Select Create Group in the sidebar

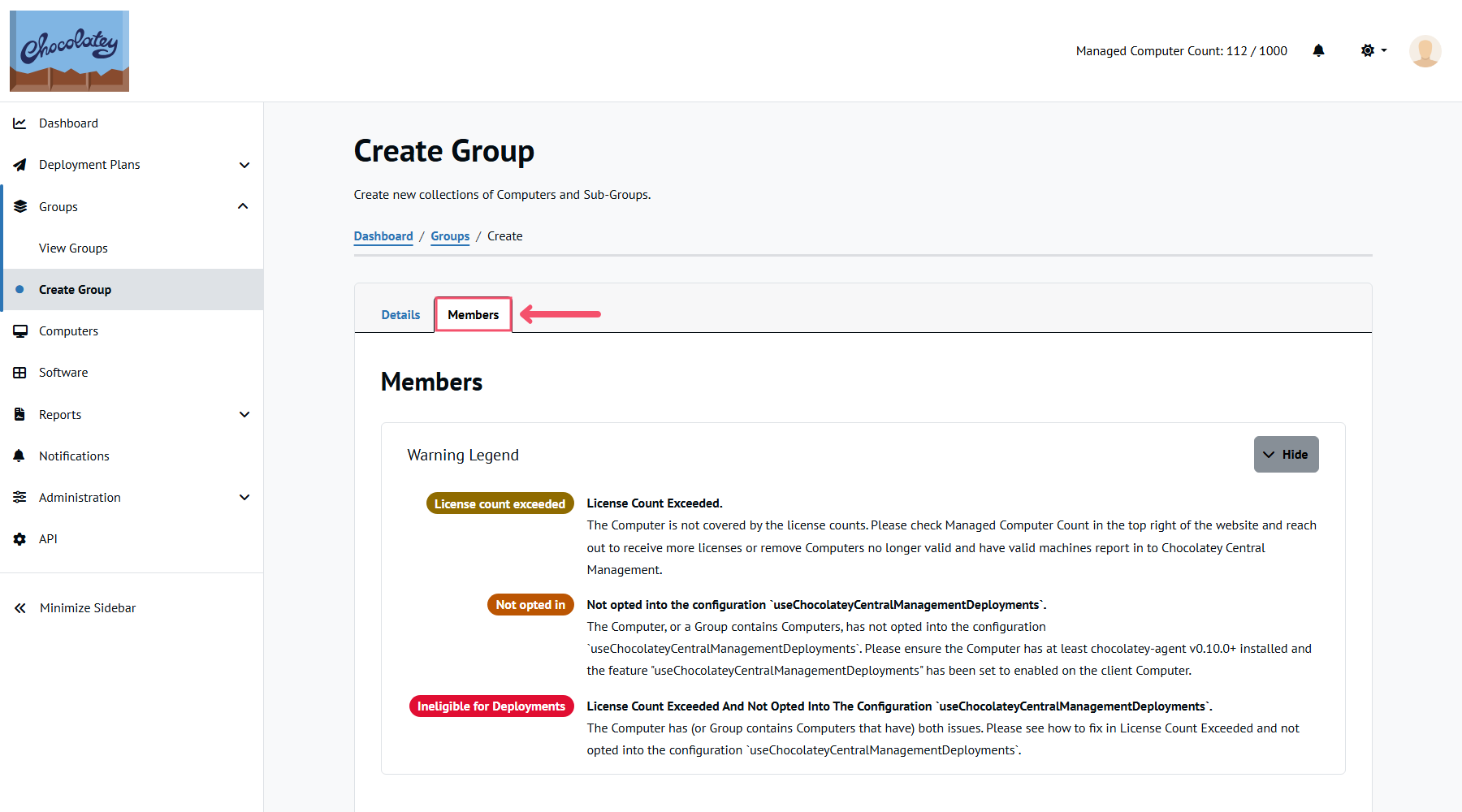[x=132, y=290]
